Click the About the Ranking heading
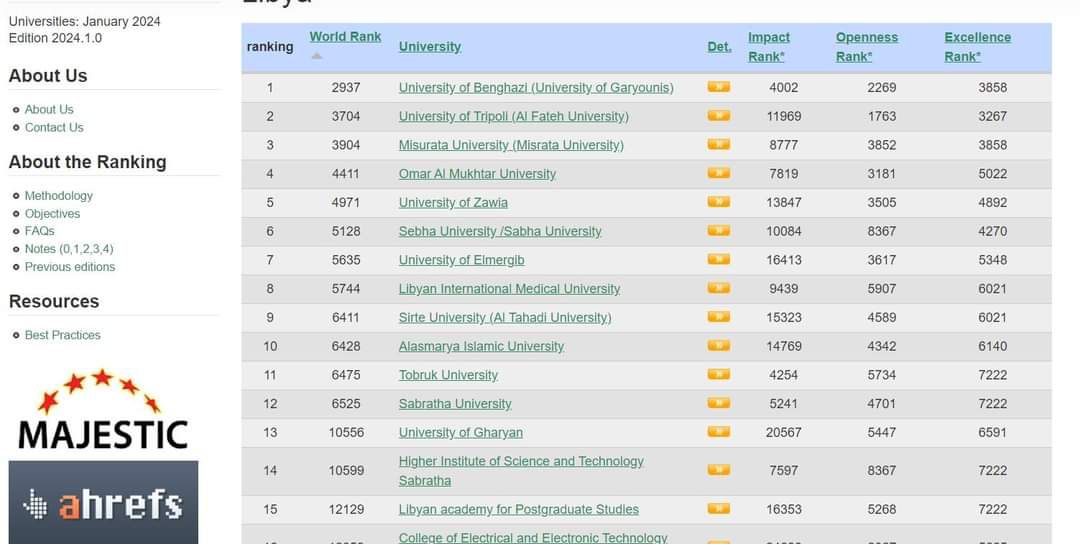 (x=87, y=163)
